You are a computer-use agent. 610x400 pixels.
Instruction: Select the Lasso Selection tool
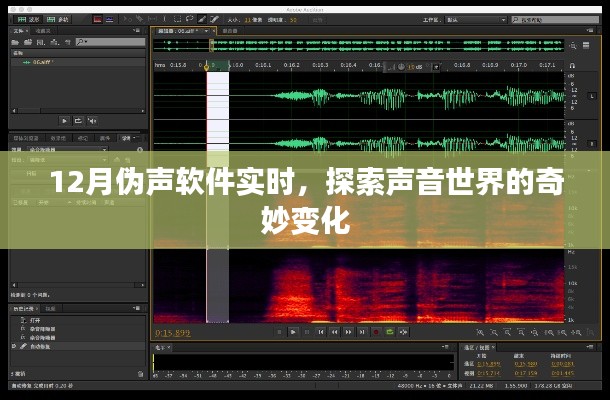pyautogui.click(x=190, y=19)
